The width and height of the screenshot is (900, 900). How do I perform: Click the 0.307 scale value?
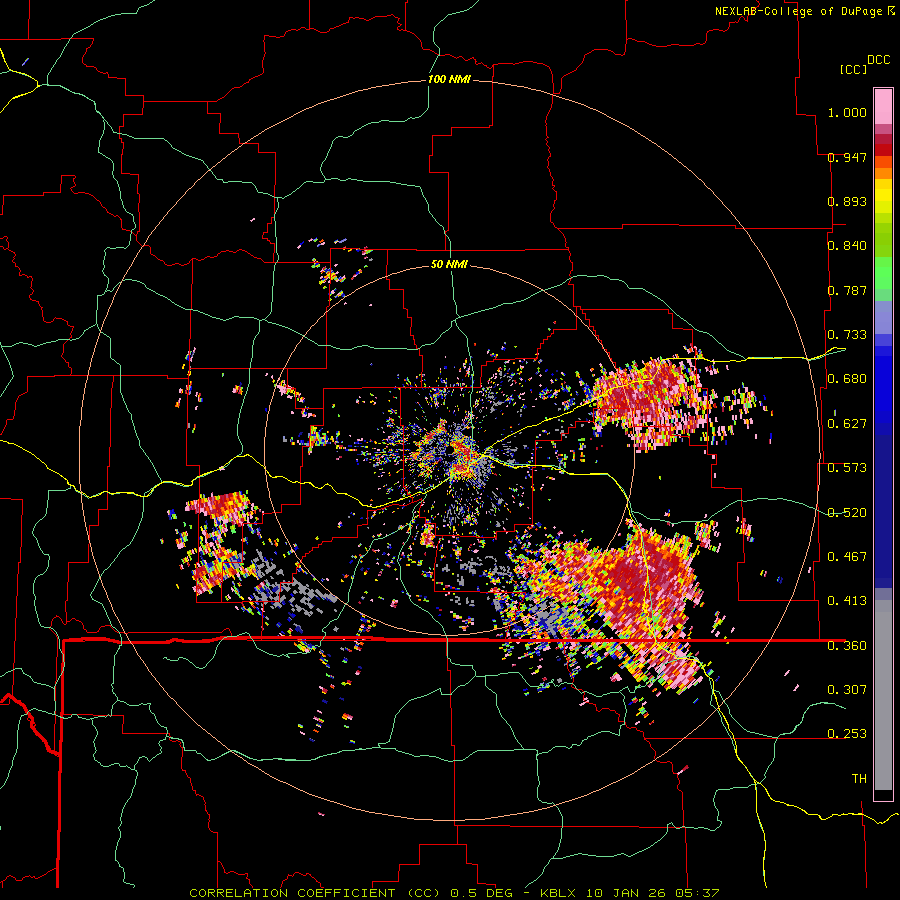(x=847, y=689)
